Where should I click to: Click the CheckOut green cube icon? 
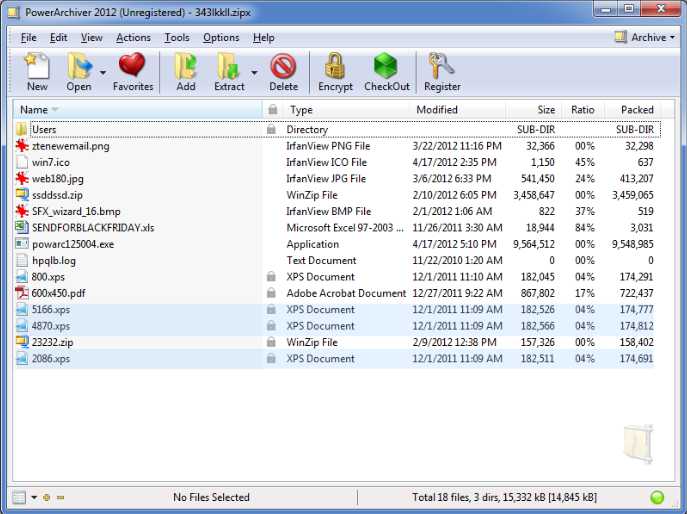pos(386,66)
